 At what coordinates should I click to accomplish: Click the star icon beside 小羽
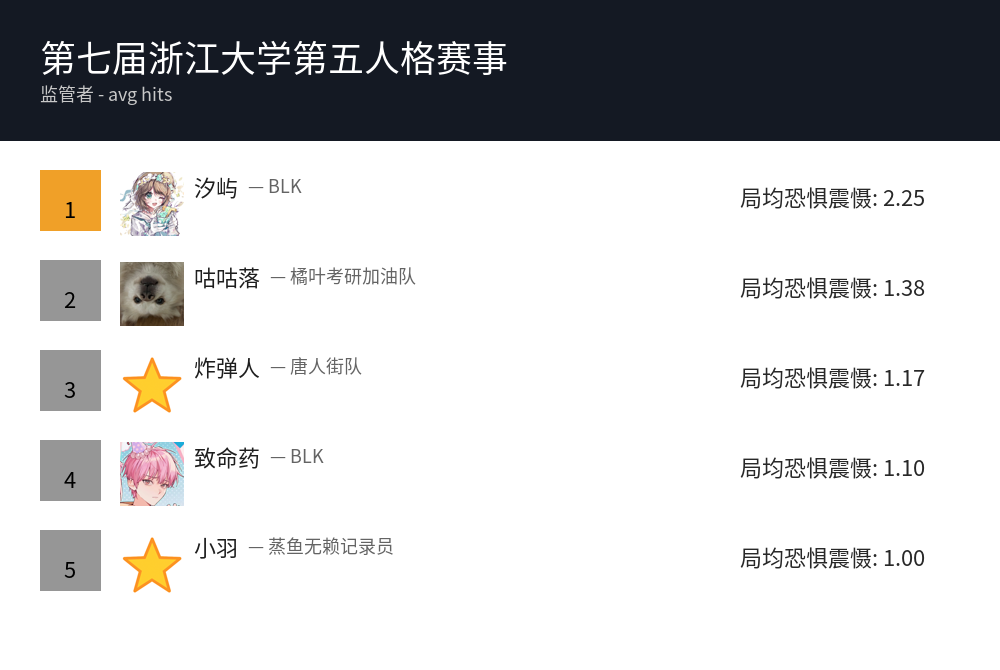(152, 565)
